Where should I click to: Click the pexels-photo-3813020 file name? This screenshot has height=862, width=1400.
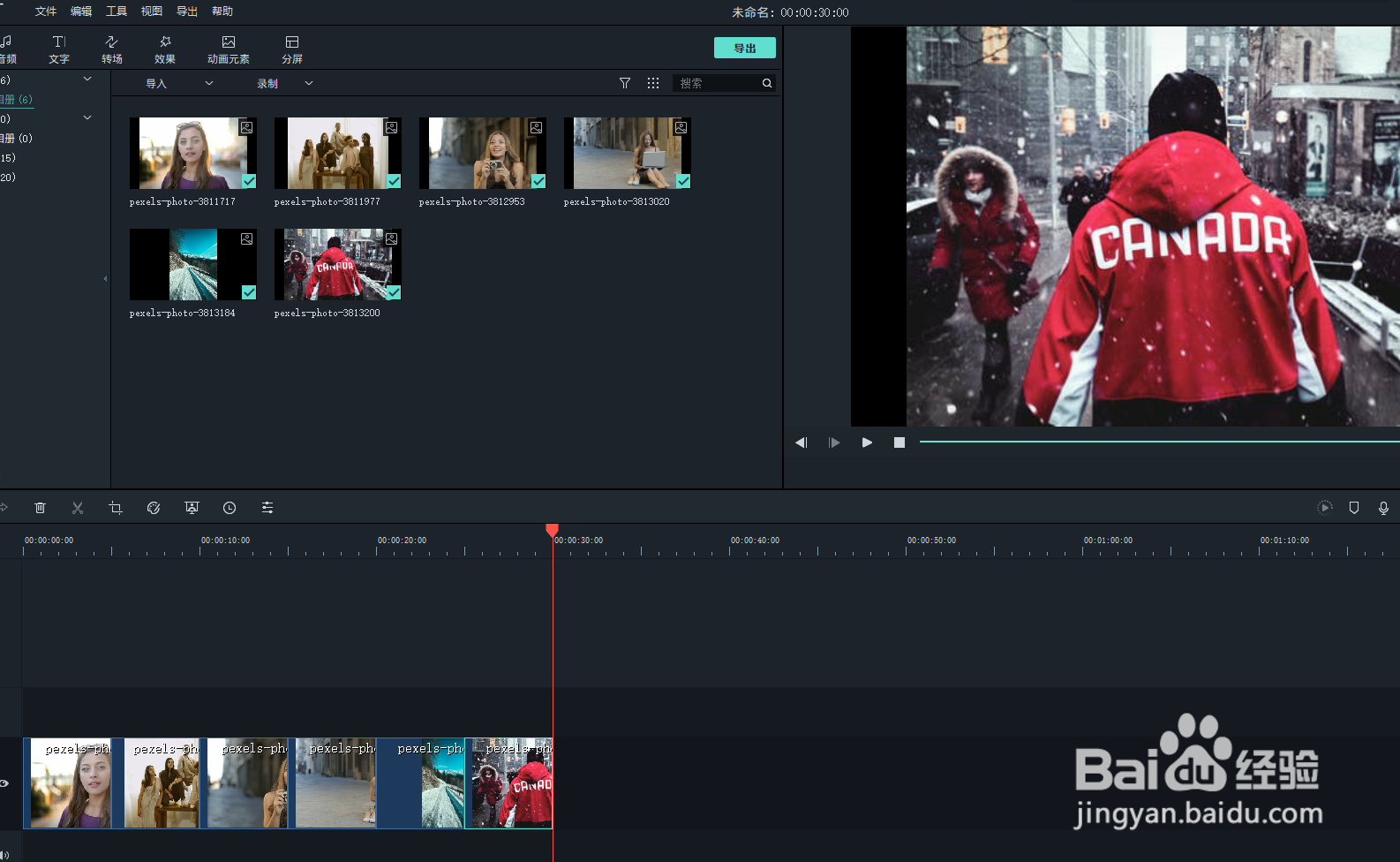click(x=617, y=202)
